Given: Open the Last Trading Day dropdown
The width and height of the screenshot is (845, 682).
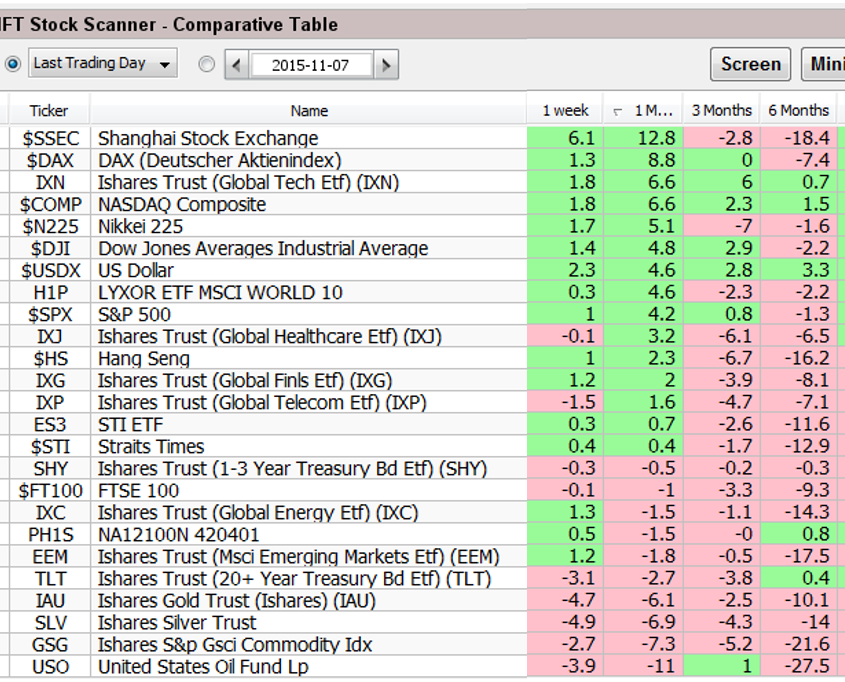Looking at the screenshot, I should pos(103,64).
